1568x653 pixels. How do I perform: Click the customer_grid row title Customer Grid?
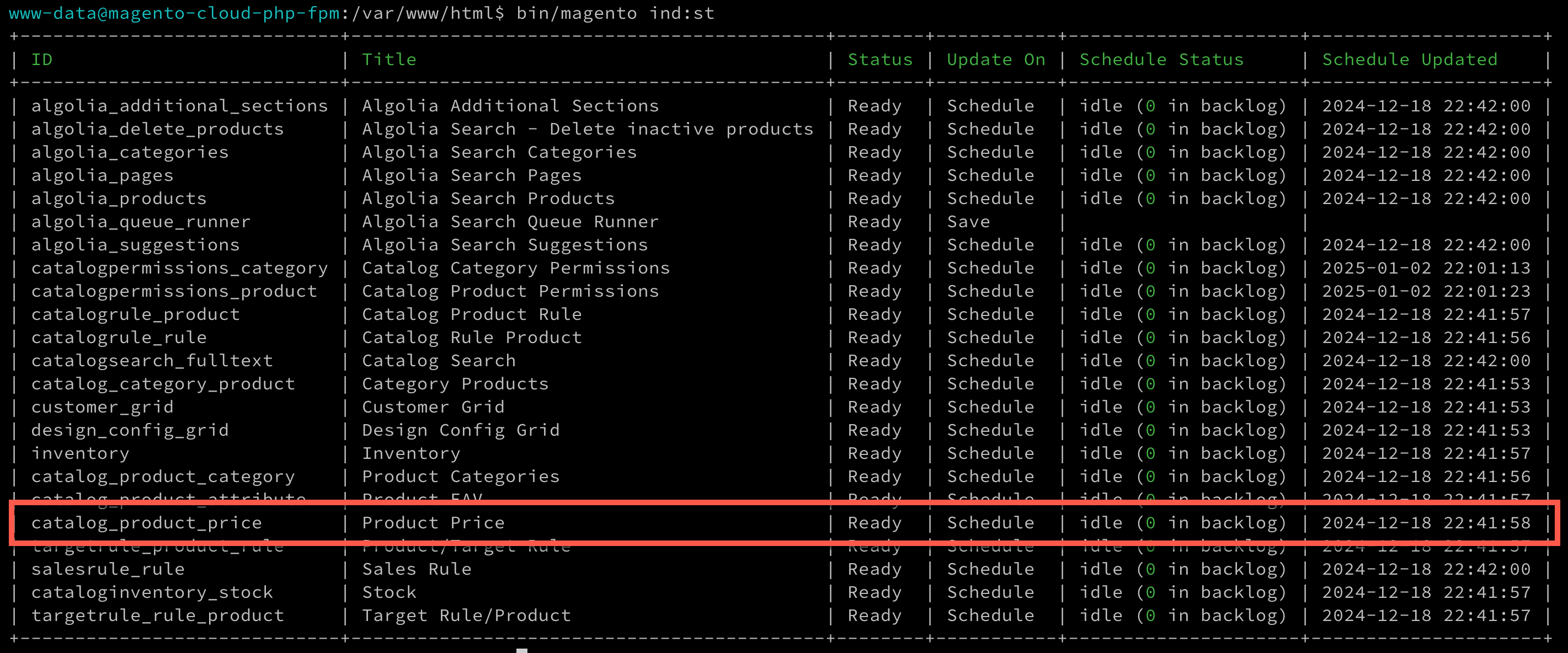click(433, 406)
